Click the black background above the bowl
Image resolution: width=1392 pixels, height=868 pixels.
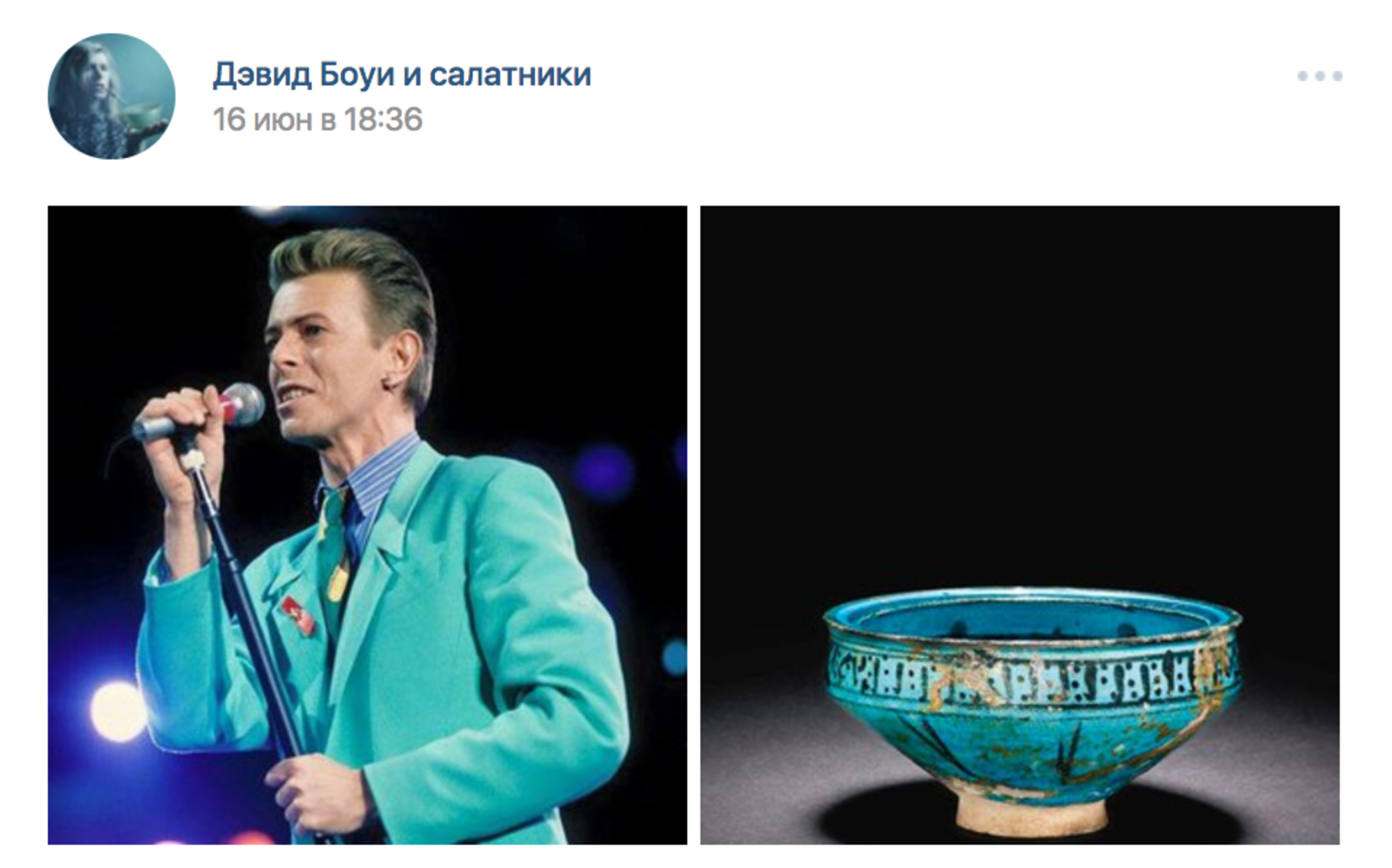[x=1020, y=381]
